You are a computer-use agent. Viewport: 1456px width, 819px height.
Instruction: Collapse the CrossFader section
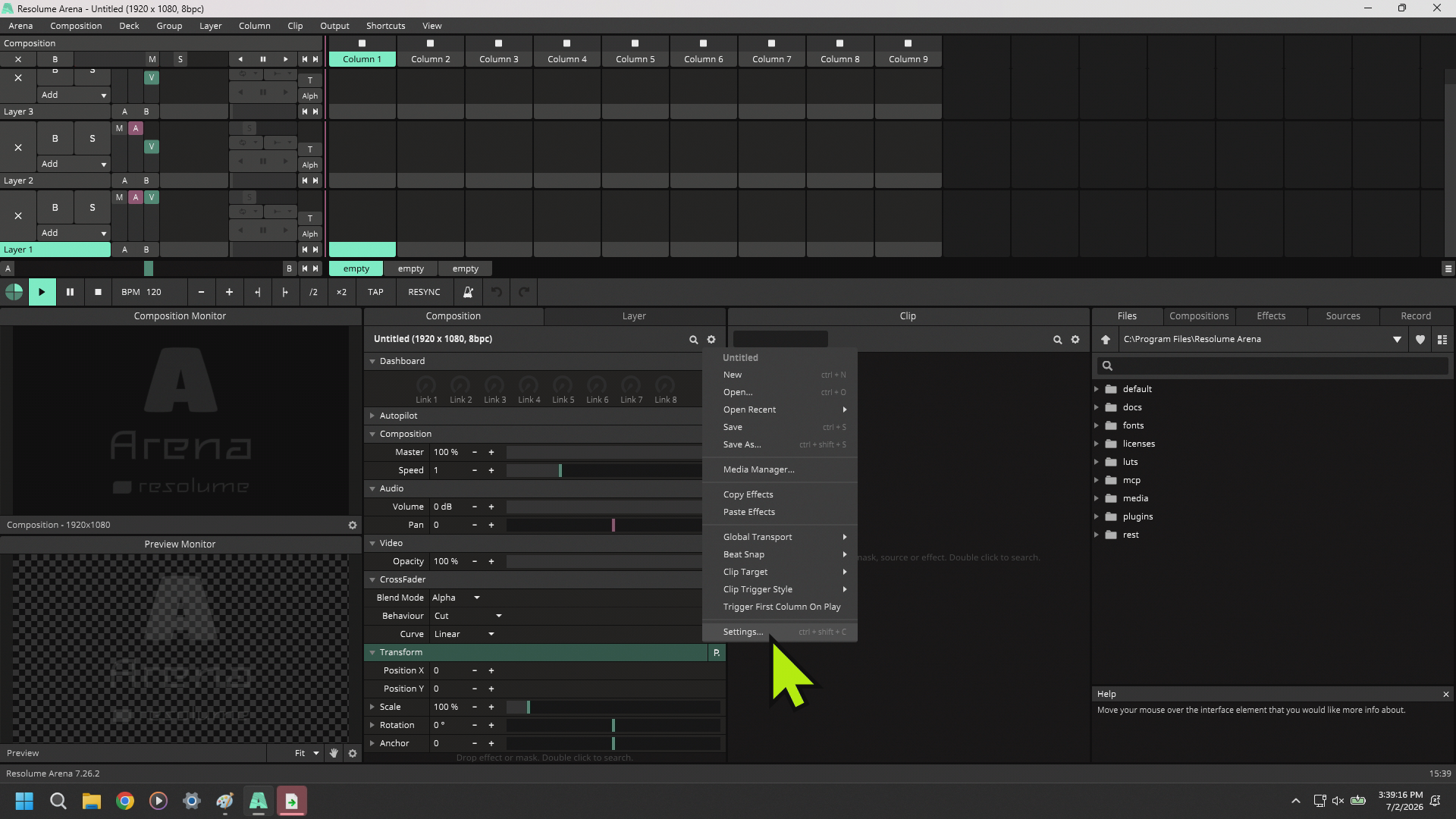pyautogui.click(x=372, y=579)
